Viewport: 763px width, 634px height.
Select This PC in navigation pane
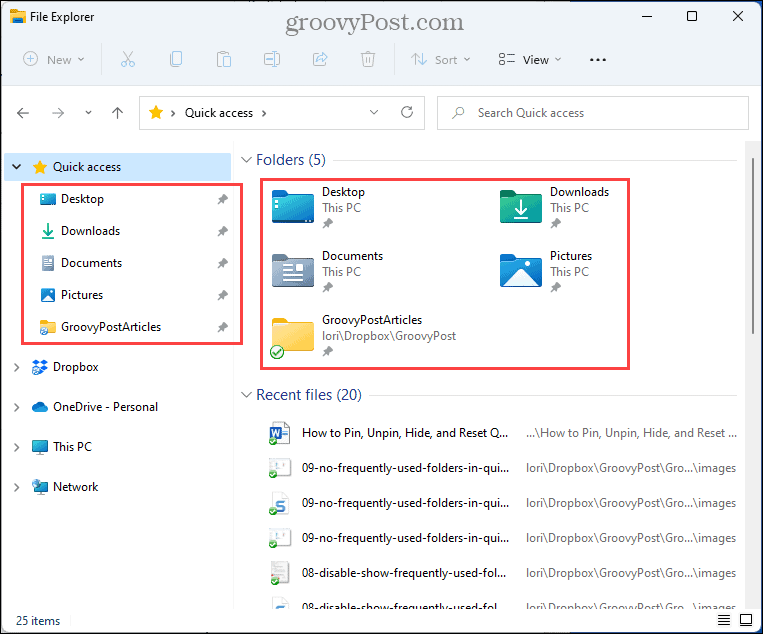(x=72, y=447)
